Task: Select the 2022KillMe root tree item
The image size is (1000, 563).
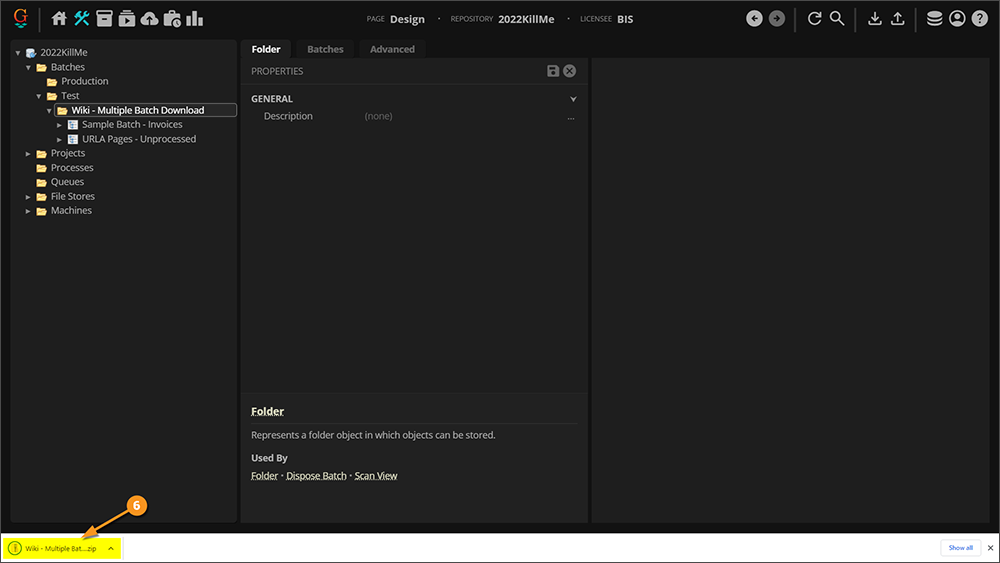Action: coord(64,52)
